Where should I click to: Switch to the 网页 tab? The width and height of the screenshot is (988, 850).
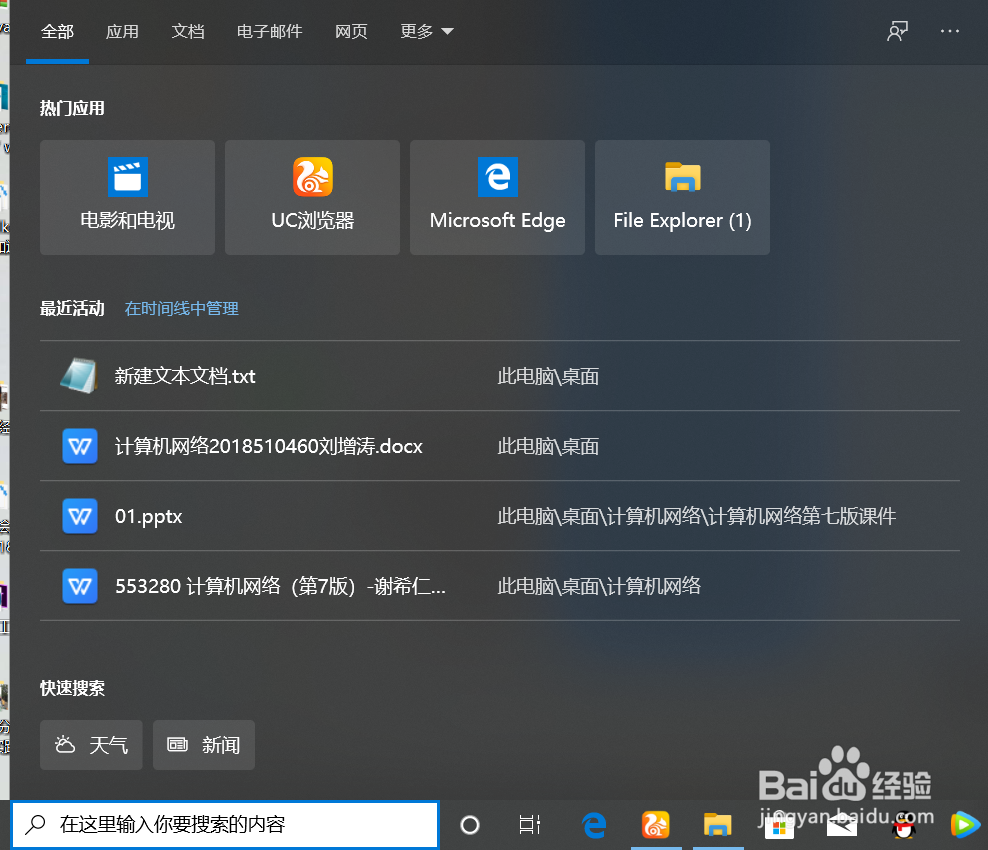tap(351, 32)
